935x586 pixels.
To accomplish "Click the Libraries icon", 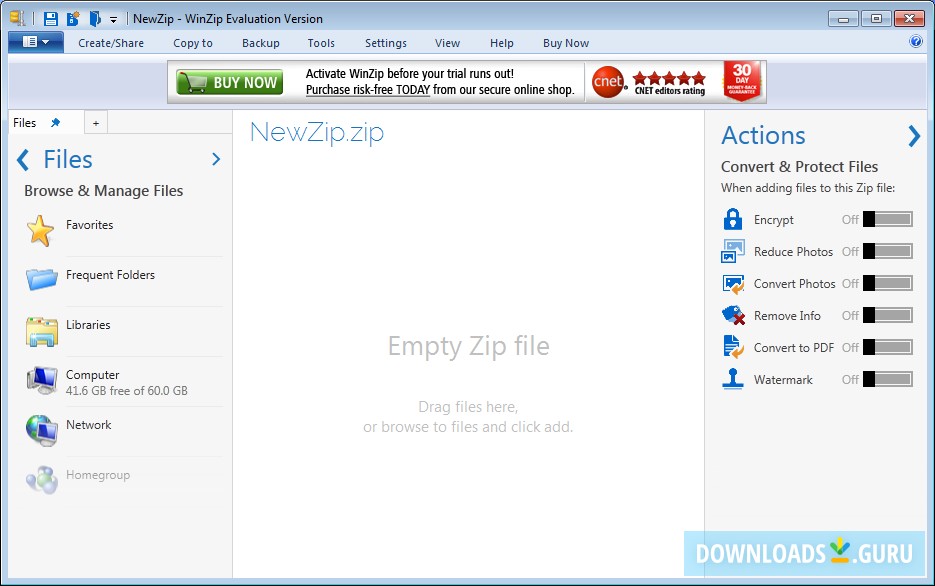I will pyautogui.click(x=42, y=331).
